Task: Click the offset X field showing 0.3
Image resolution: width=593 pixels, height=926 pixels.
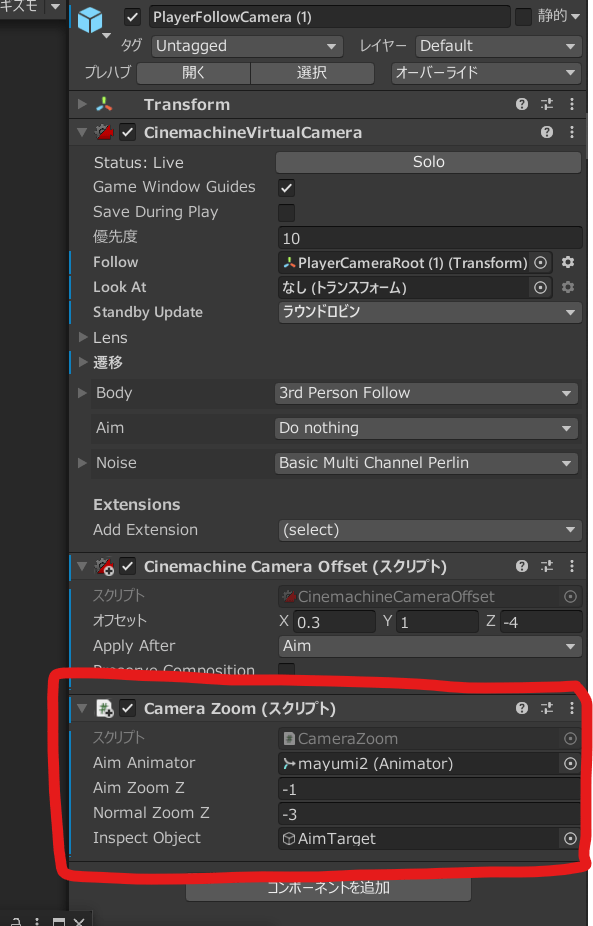Action: tap(334, 622)
